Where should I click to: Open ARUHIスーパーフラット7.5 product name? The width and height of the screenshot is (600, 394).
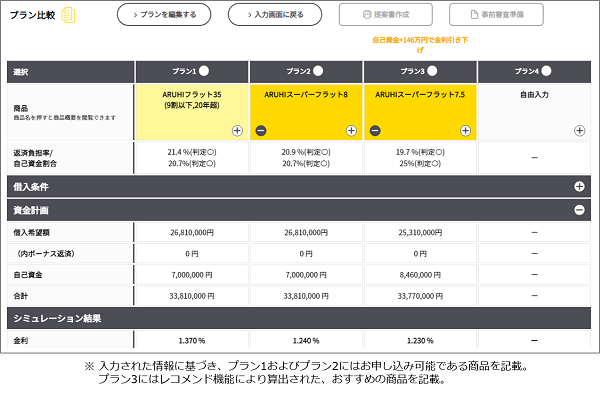(x=420, y=94)
